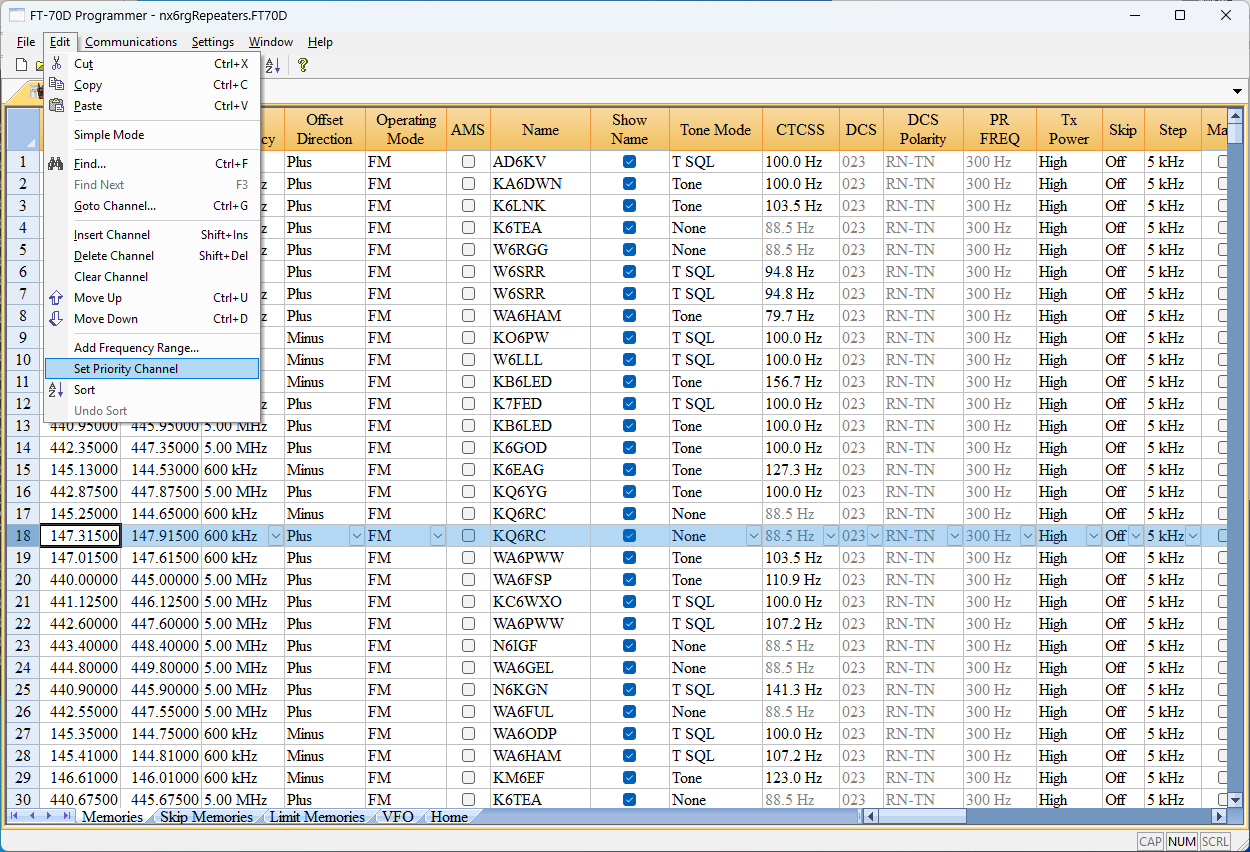Click horizontal scrollbar right arrow
The height and width of the screenshot is (852, 1250).
point(1220,817)
